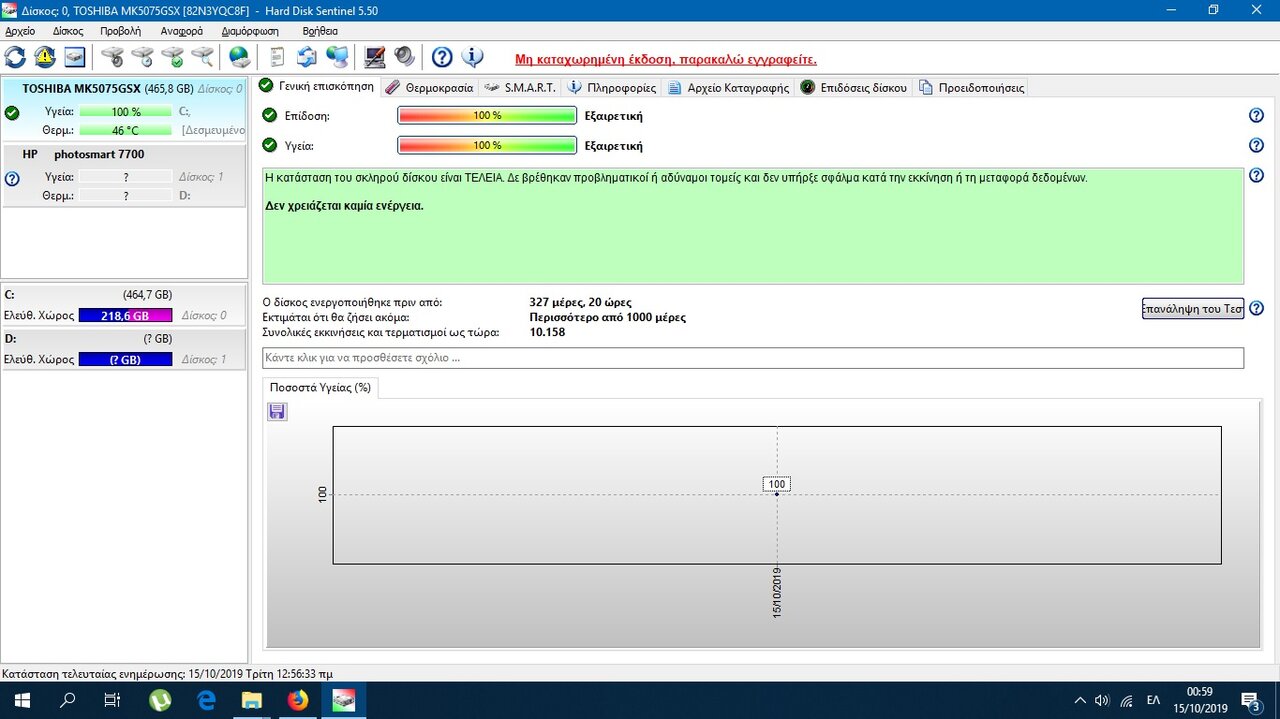
Task: Click the Επίδοση 100 % gradient bar
Action: coord(487,116)
